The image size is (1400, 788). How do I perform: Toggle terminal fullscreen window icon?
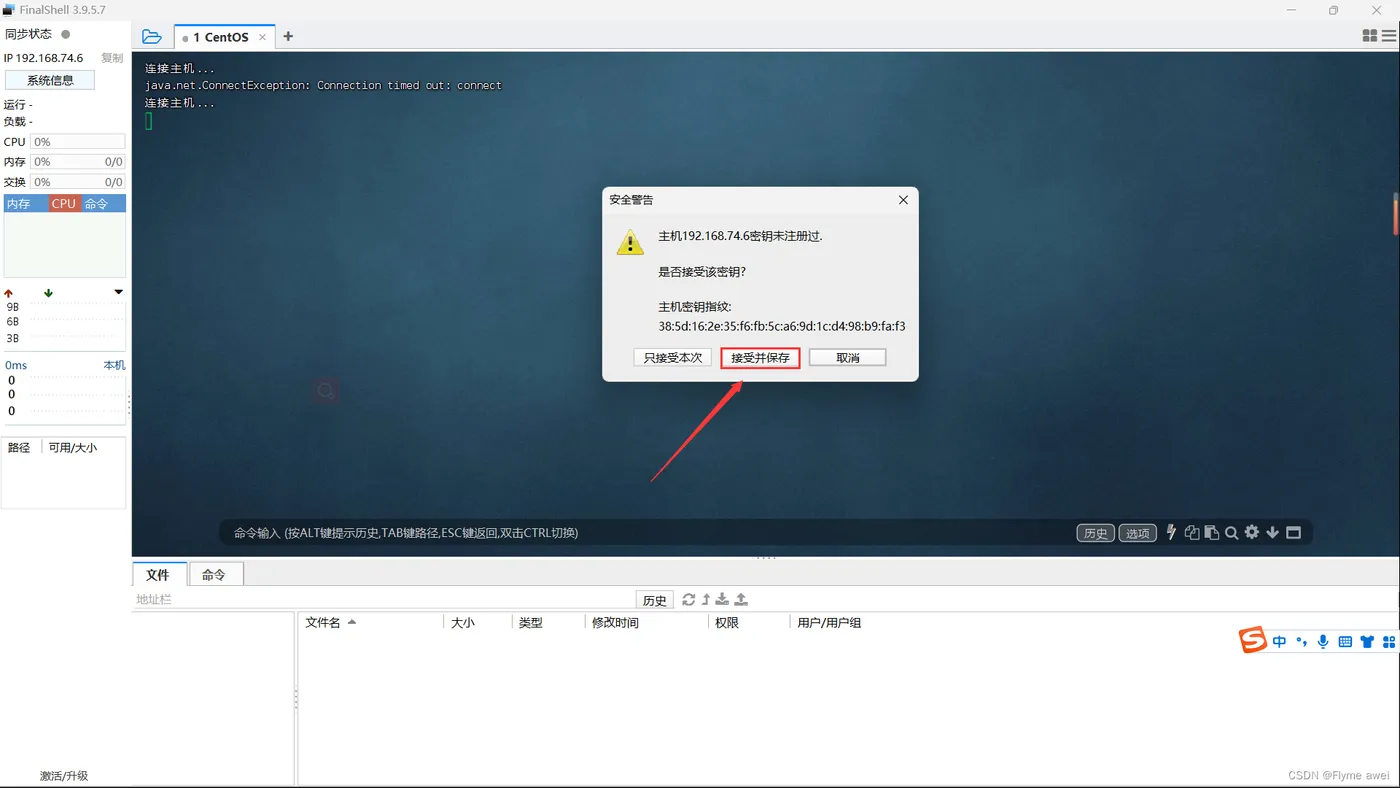(1293, 532)
